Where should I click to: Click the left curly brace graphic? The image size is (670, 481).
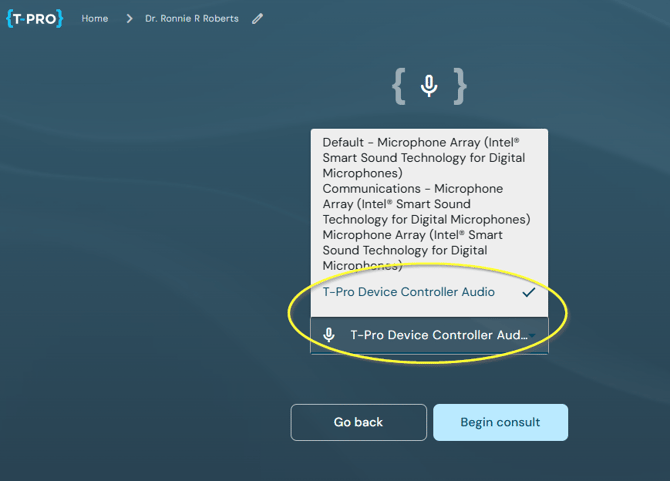(399, 86)
